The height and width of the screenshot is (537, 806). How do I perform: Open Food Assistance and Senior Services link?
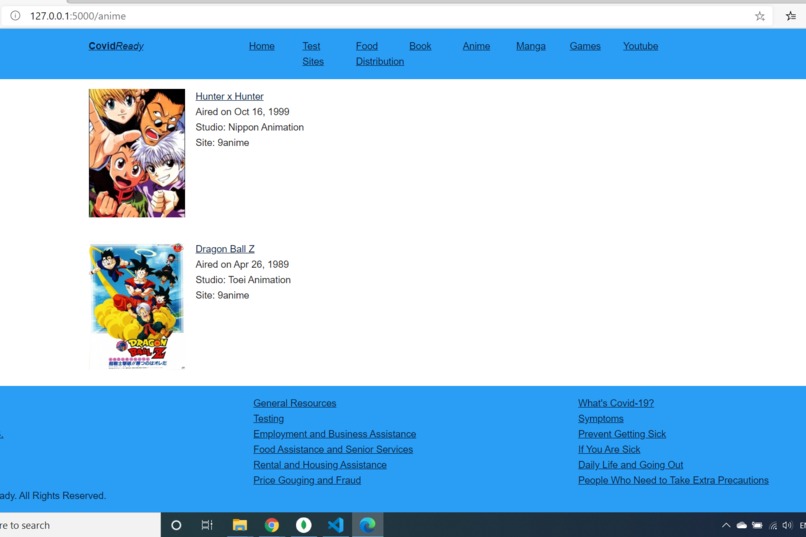pos(333,449)
